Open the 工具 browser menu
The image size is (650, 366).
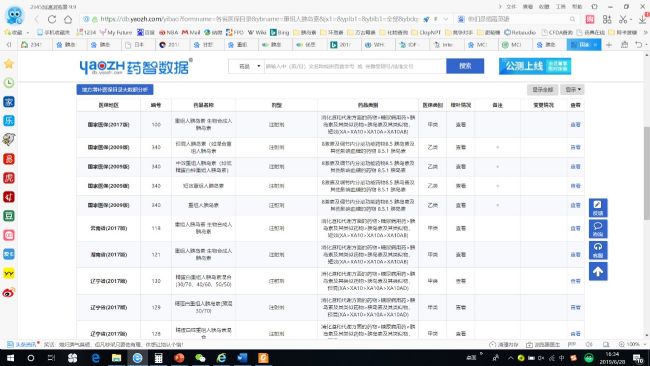[x=561, y=7]
